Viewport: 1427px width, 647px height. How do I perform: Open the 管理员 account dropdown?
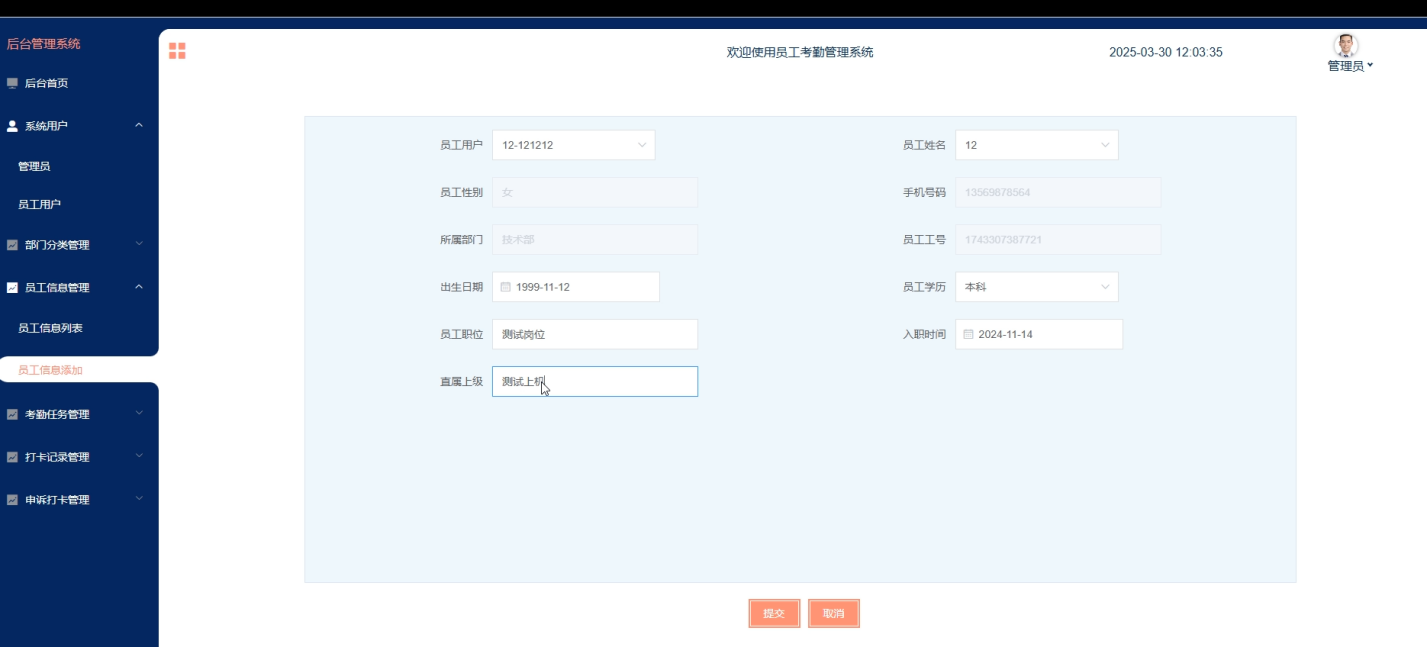[1350, 66]
